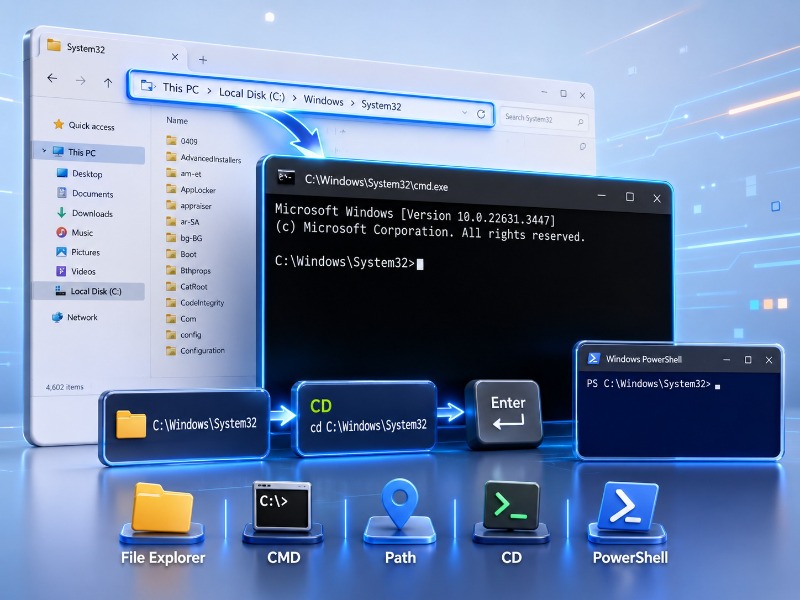The image size is (800, 600).
Task: Close the System32 tab in File Explorer
Action: pos(175,57)
